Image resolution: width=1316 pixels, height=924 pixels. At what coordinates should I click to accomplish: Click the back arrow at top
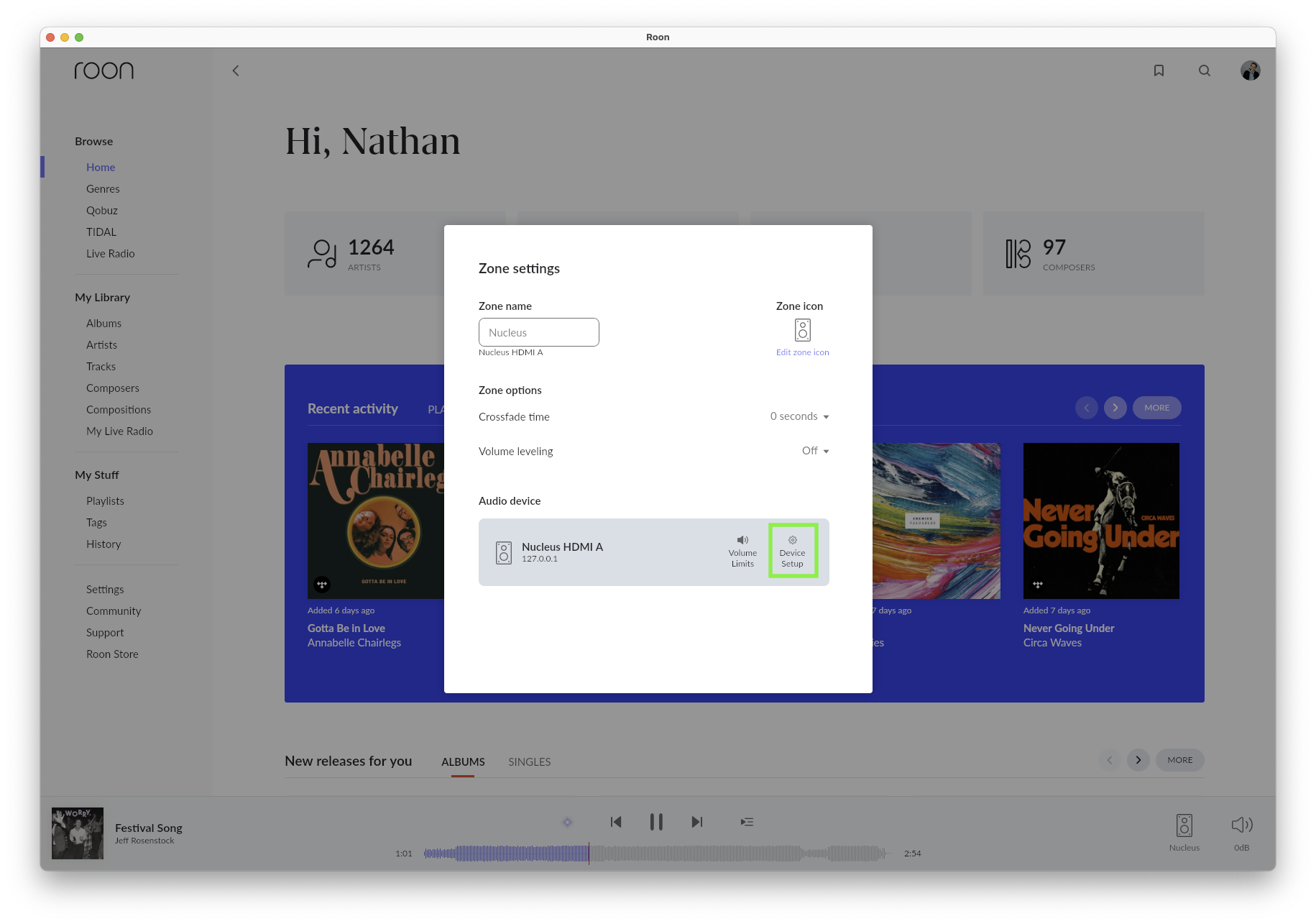tap(236, 70)
